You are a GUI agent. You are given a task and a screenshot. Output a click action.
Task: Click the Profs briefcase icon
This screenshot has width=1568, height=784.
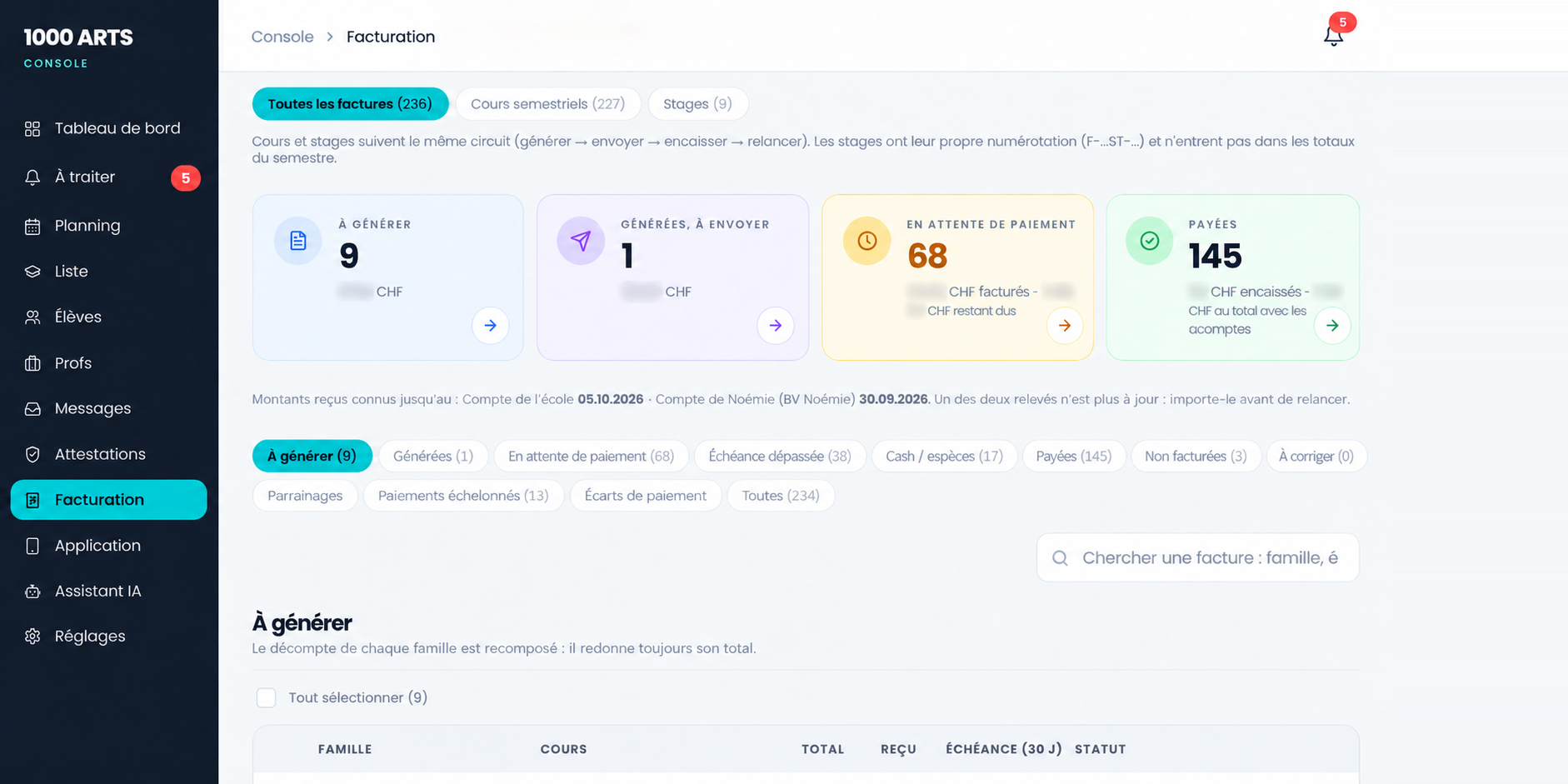pyautogui.click(x=32, y=363)
